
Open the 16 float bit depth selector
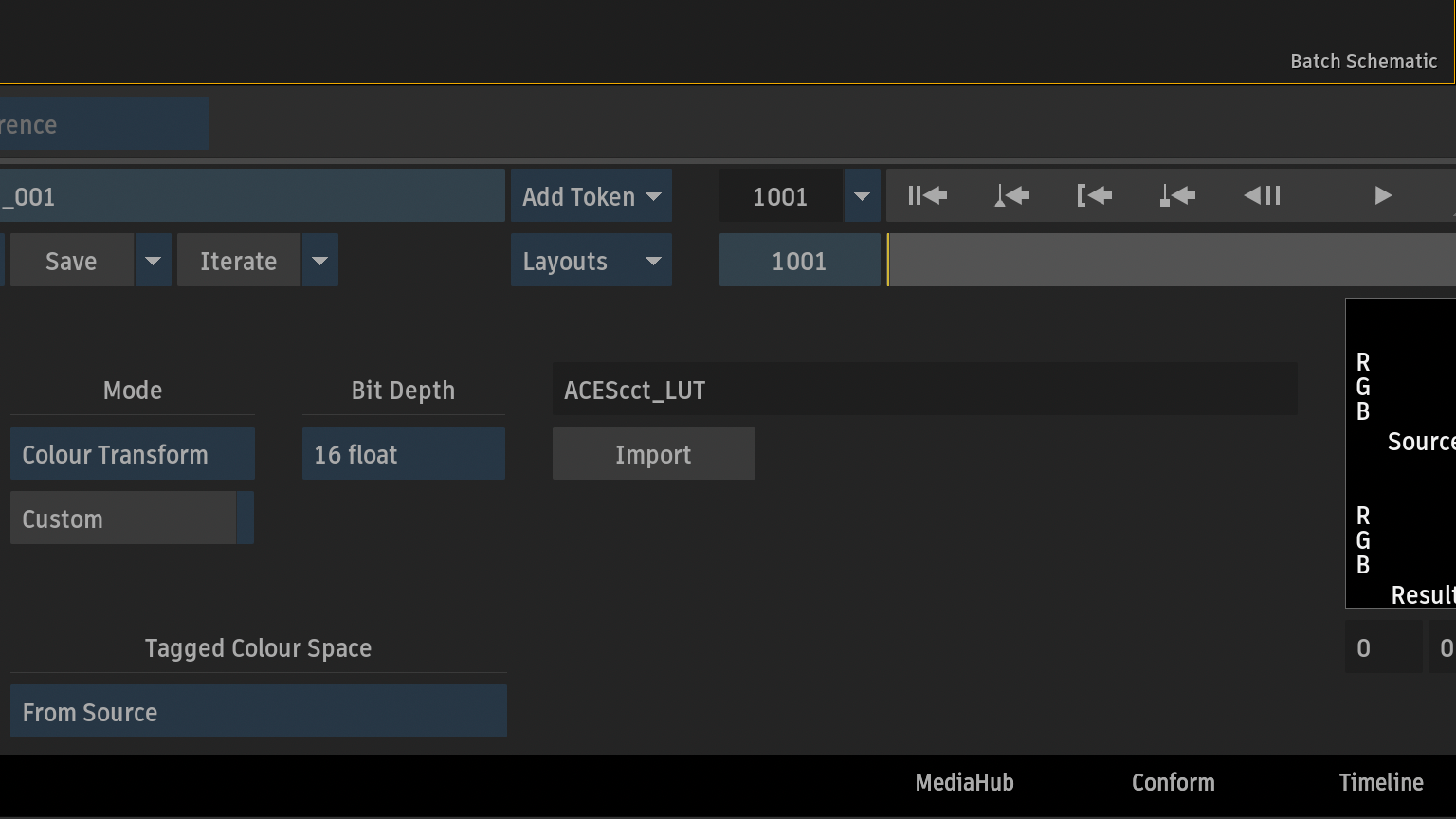tap(403, 454)
